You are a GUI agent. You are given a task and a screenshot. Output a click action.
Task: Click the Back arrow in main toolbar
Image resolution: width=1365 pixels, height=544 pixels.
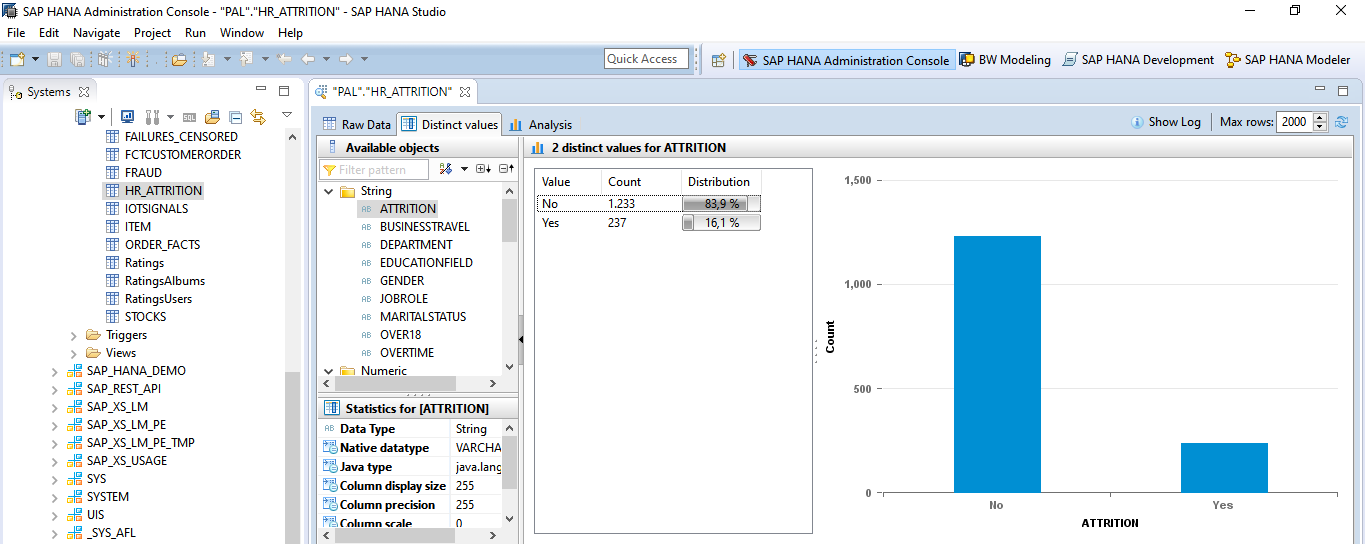click(x=310, y=60)
